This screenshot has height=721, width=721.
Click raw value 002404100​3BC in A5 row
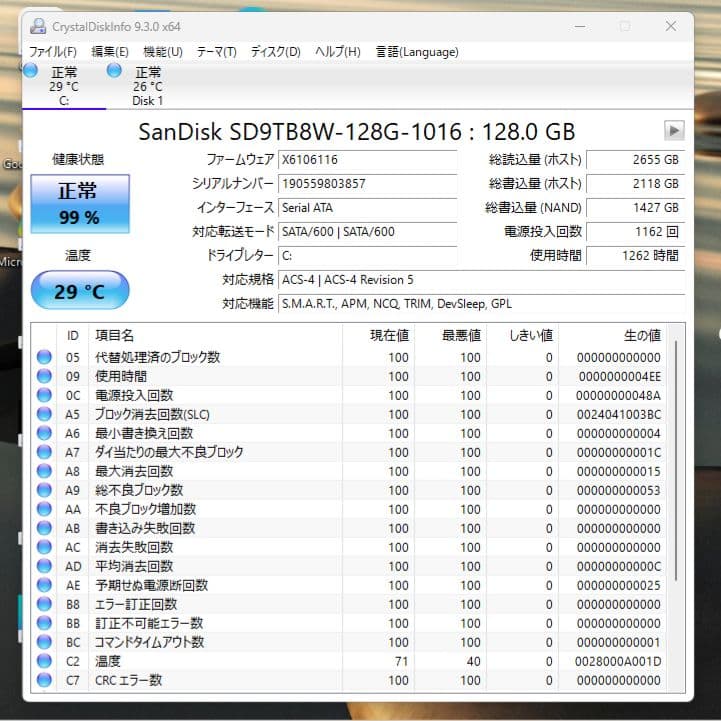619,414
